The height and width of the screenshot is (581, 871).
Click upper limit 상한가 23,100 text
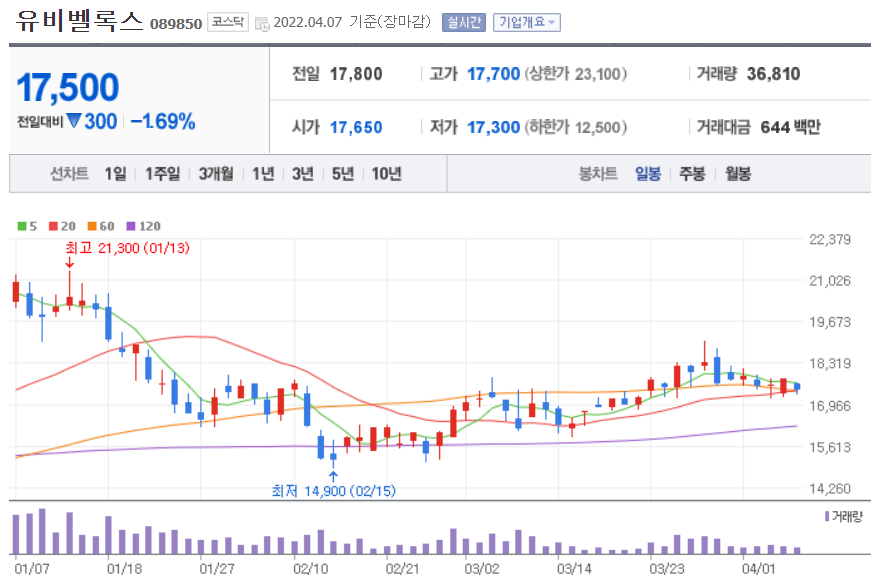(575, 74)
